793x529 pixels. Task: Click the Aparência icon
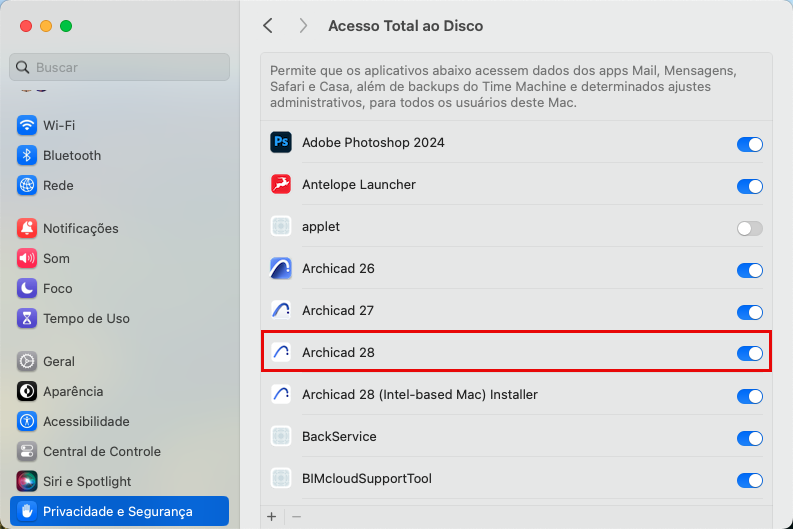27,391
